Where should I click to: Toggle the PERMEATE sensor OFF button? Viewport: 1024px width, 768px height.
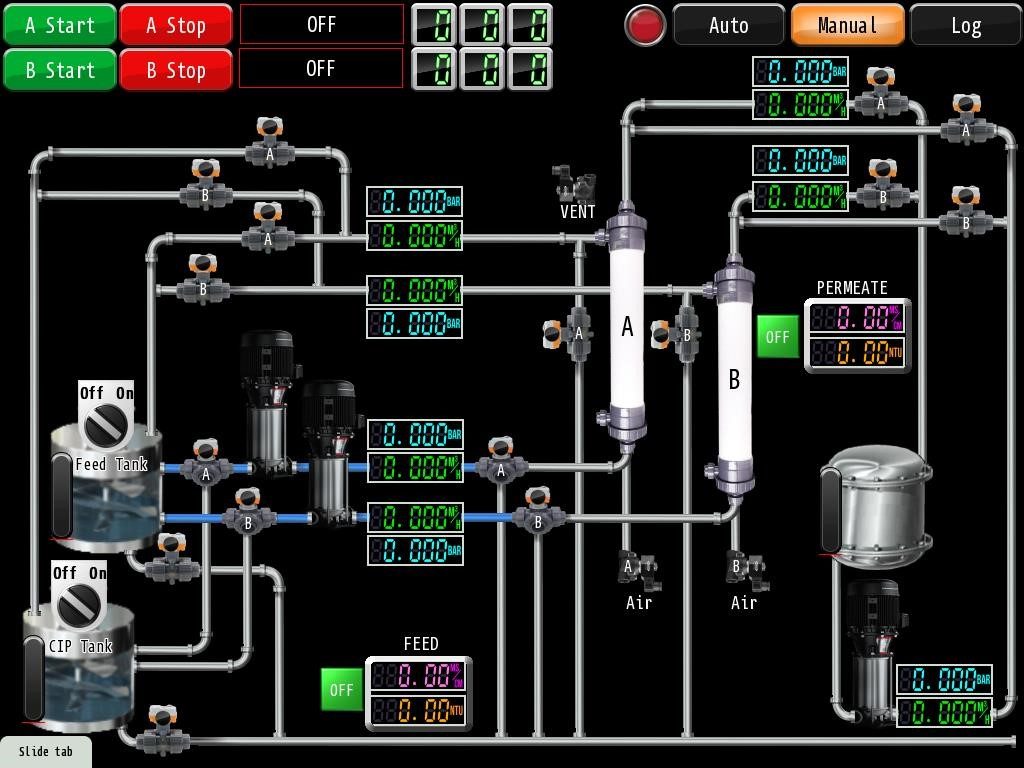[777, 336]
